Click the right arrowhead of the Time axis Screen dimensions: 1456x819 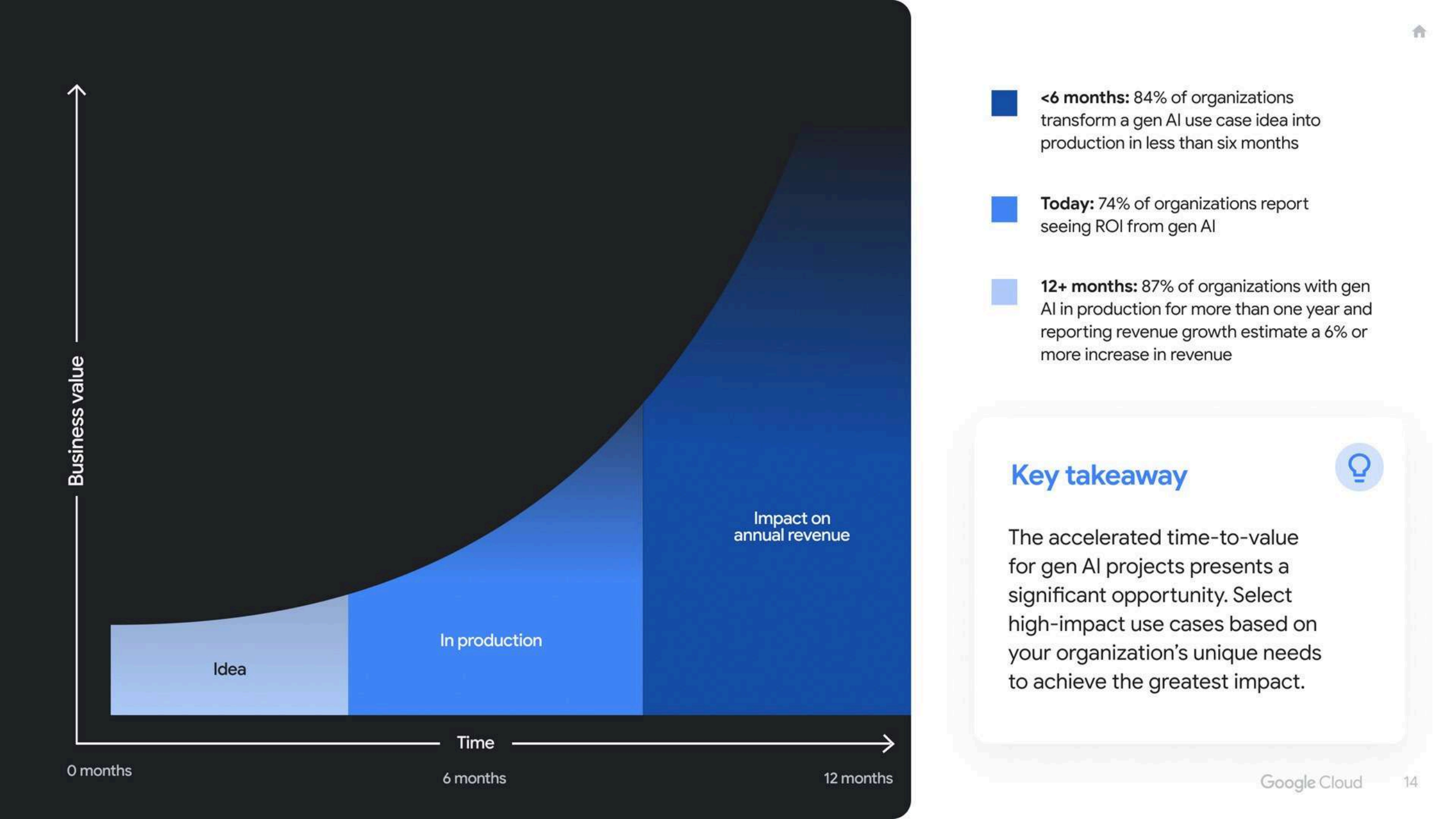pos(888,743)
